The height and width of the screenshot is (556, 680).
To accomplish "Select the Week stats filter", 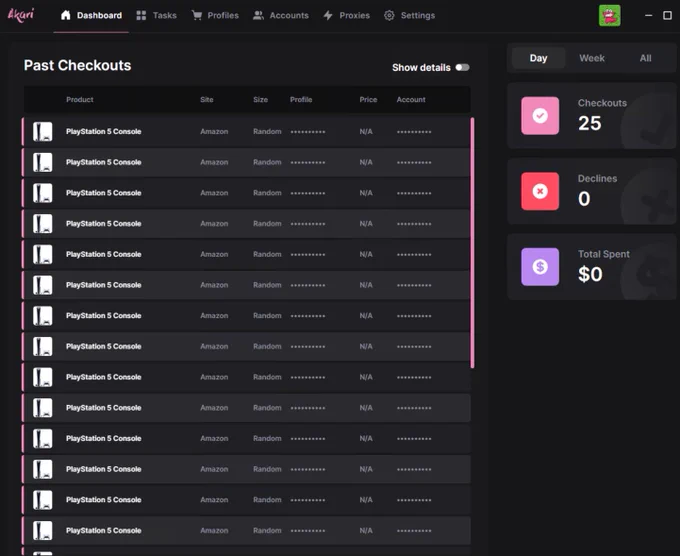I will click(592, 58).
